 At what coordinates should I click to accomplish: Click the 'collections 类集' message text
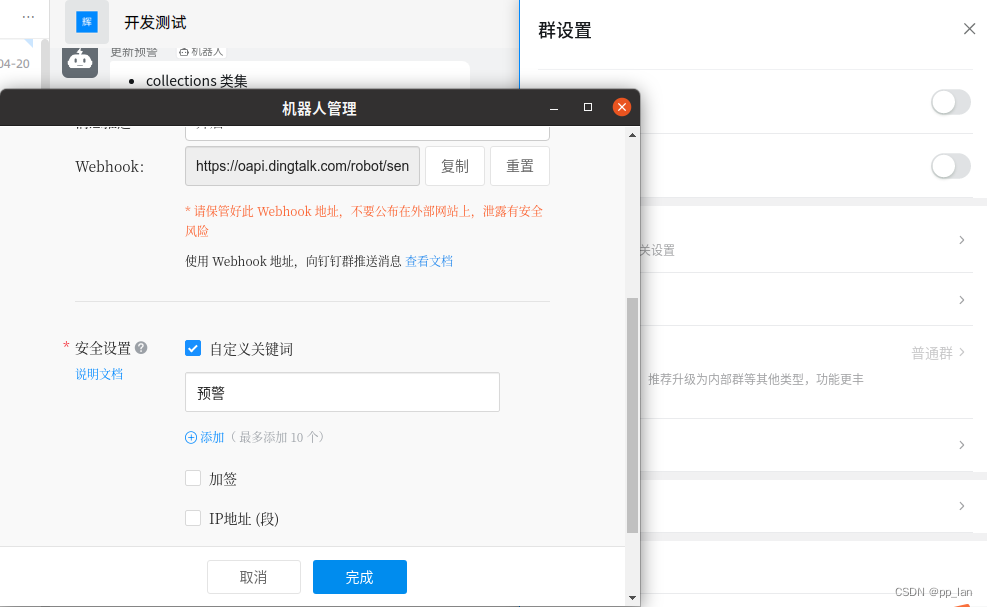click(x=196, y=81)
